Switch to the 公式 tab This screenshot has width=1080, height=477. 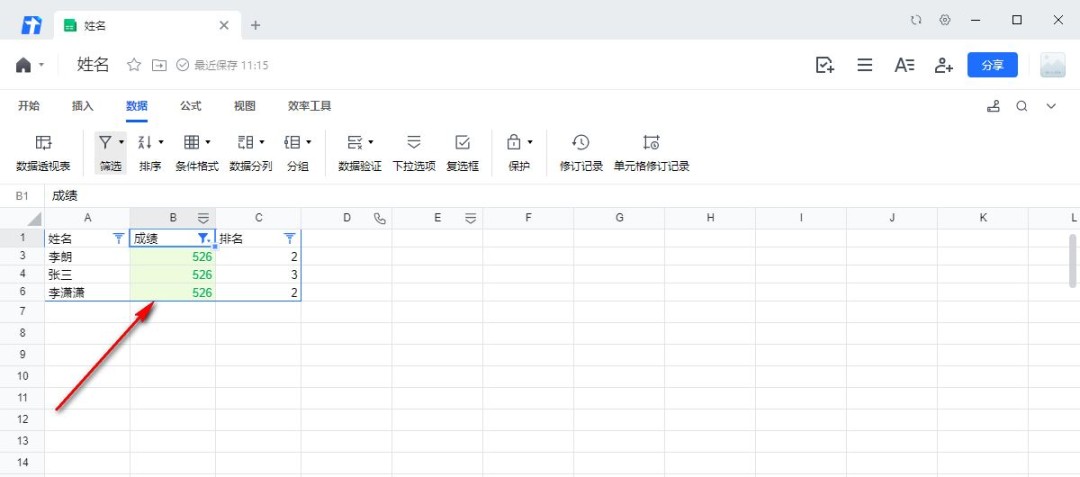pyautogui.click(x=191, y=106)
